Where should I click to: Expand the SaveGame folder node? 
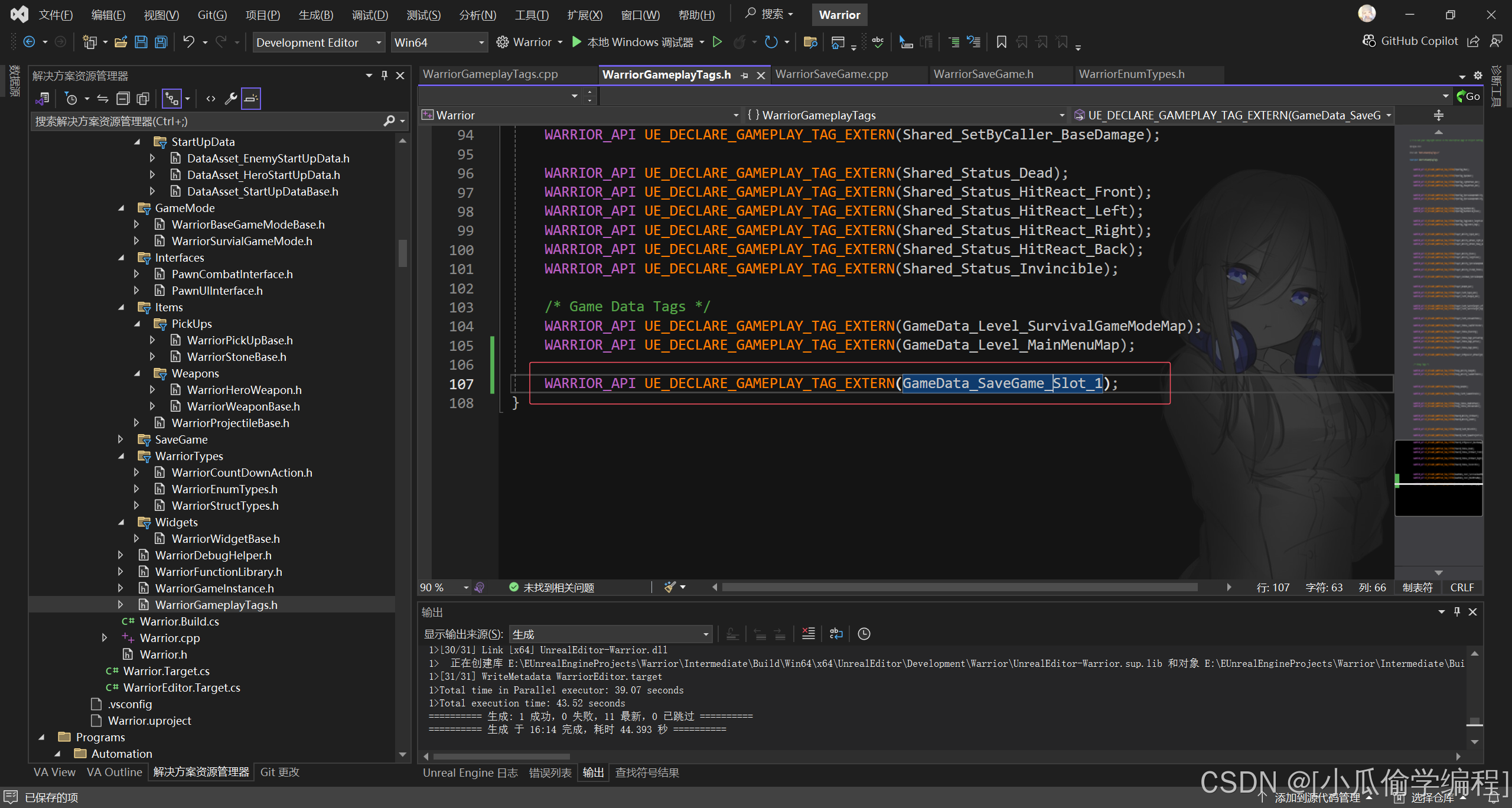tap(120, 439)
